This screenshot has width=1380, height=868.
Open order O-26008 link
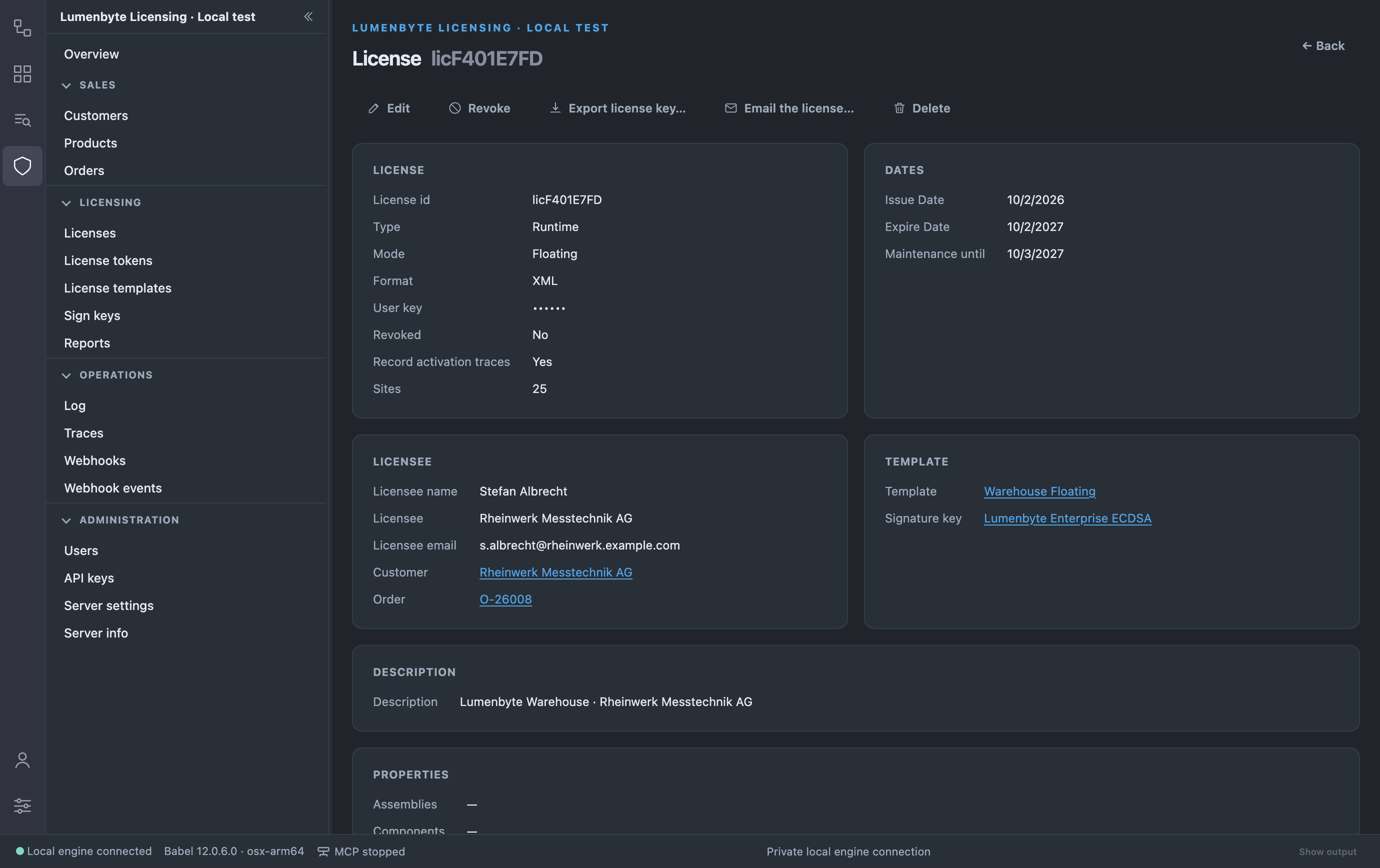(x=505, y=598)
